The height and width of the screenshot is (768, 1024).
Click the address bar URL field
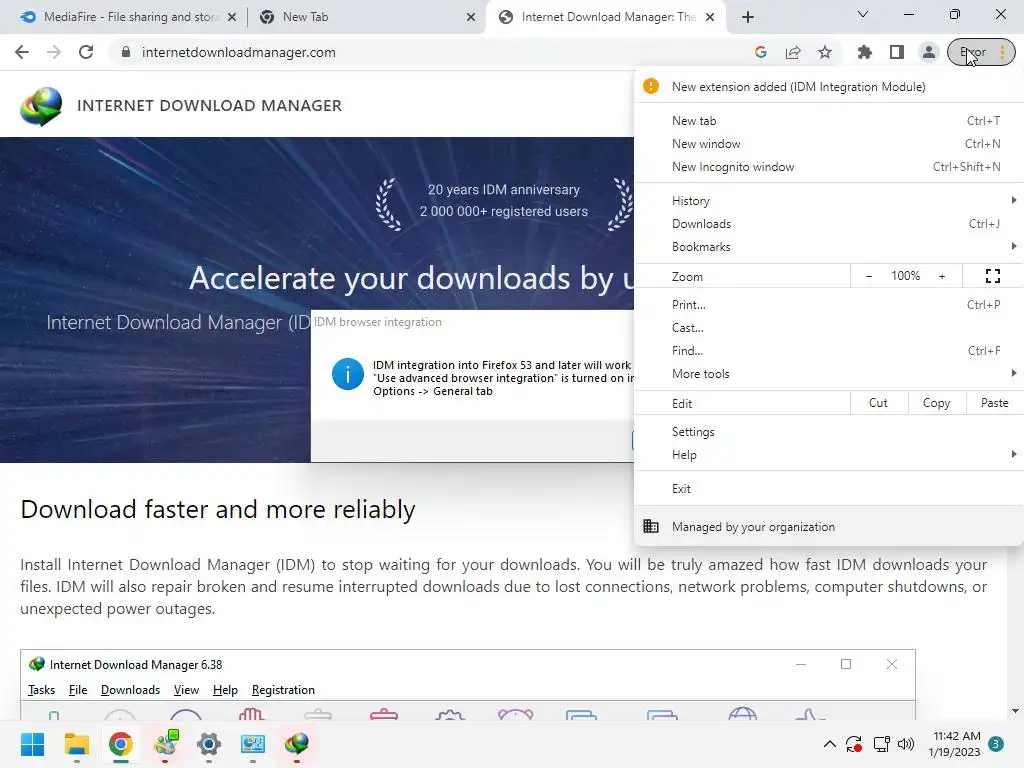pos(431,52)
